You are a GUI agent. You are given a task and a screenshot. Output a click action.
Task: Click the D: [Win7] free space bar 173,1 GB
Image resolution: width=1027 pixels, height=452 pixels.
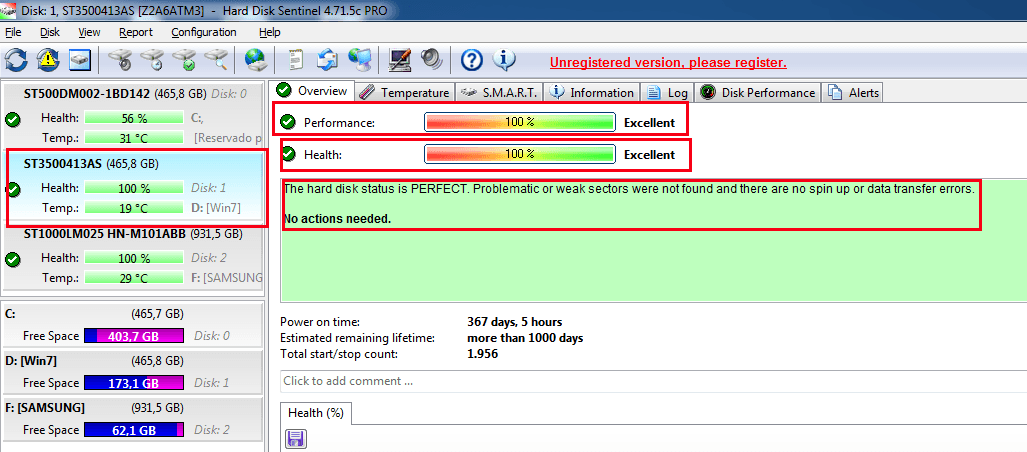(x=134, y=383)
